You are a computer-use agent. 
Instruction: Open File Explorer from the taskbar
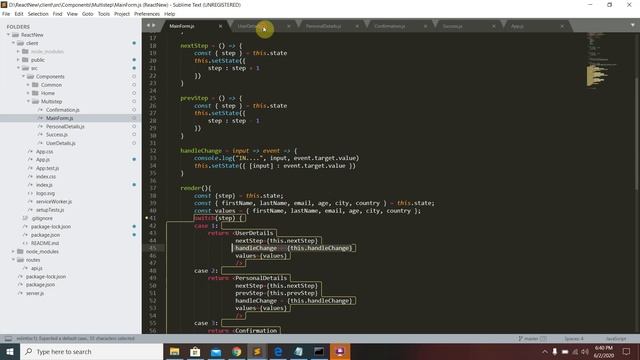175,351
